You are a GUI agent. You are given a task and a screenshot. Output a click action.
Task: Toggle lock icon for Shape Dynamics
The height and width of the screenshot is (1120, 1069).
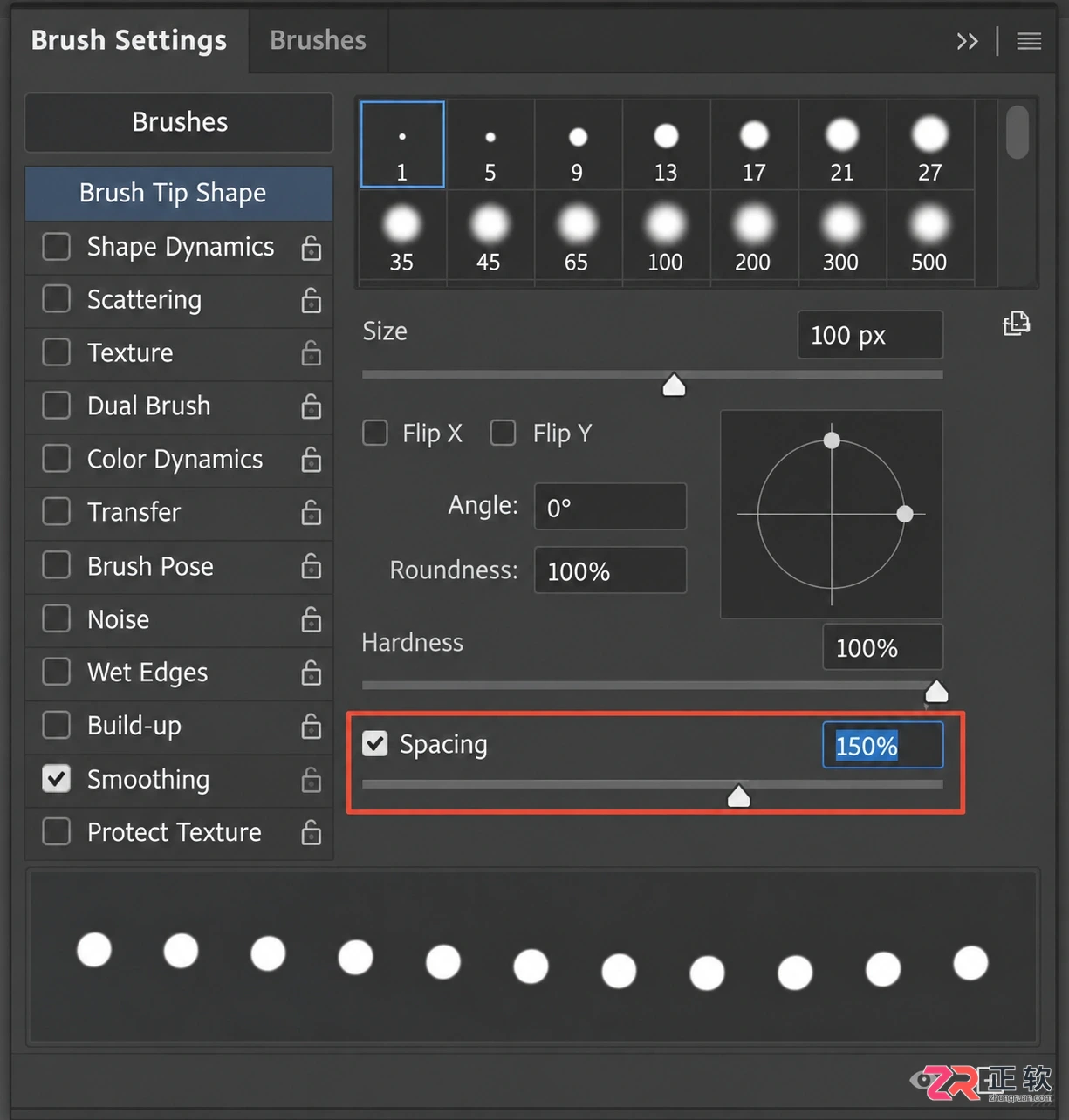(x=312, y=248)
